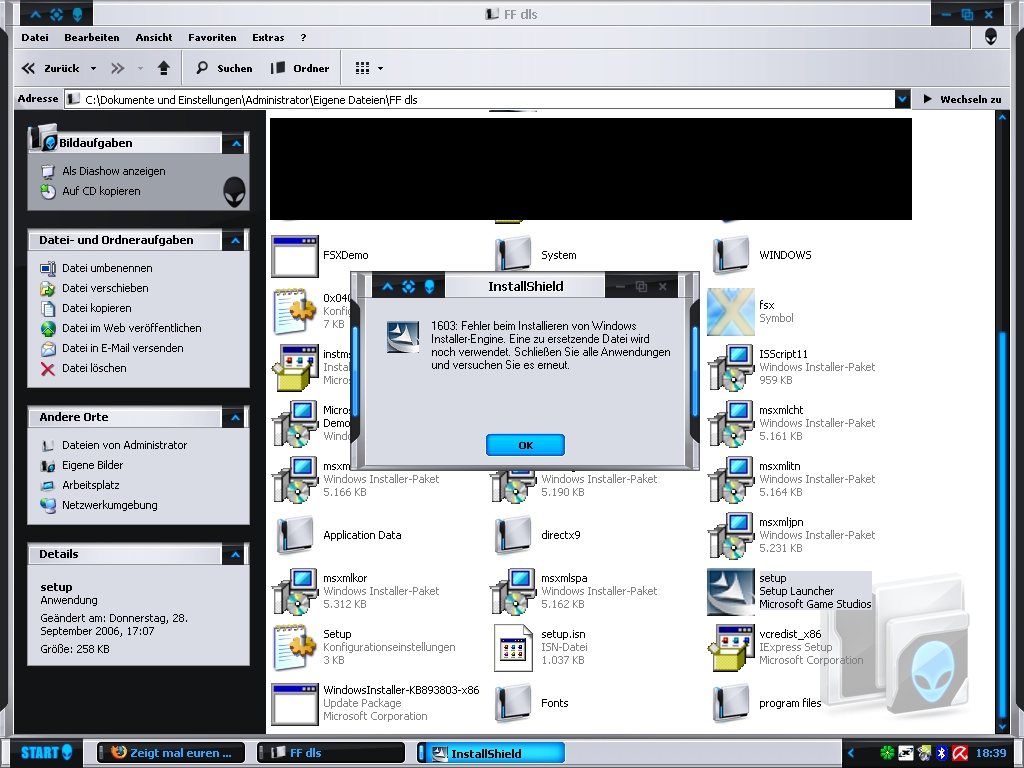Select the vcredist_x86 icon
Viewport: 1024px width, 768px height.
(731, 647)
